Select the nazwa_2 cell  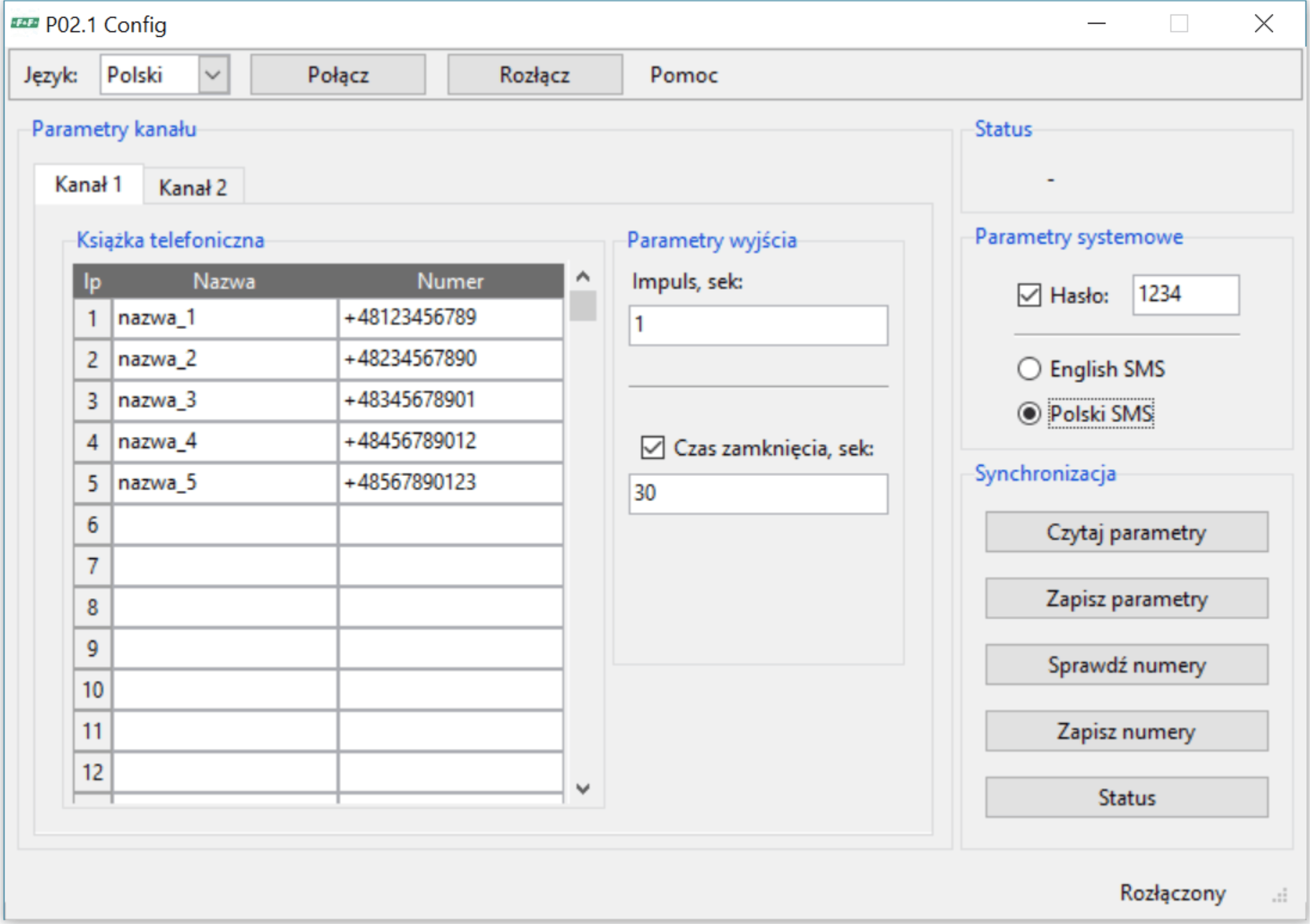coord(225,359)
